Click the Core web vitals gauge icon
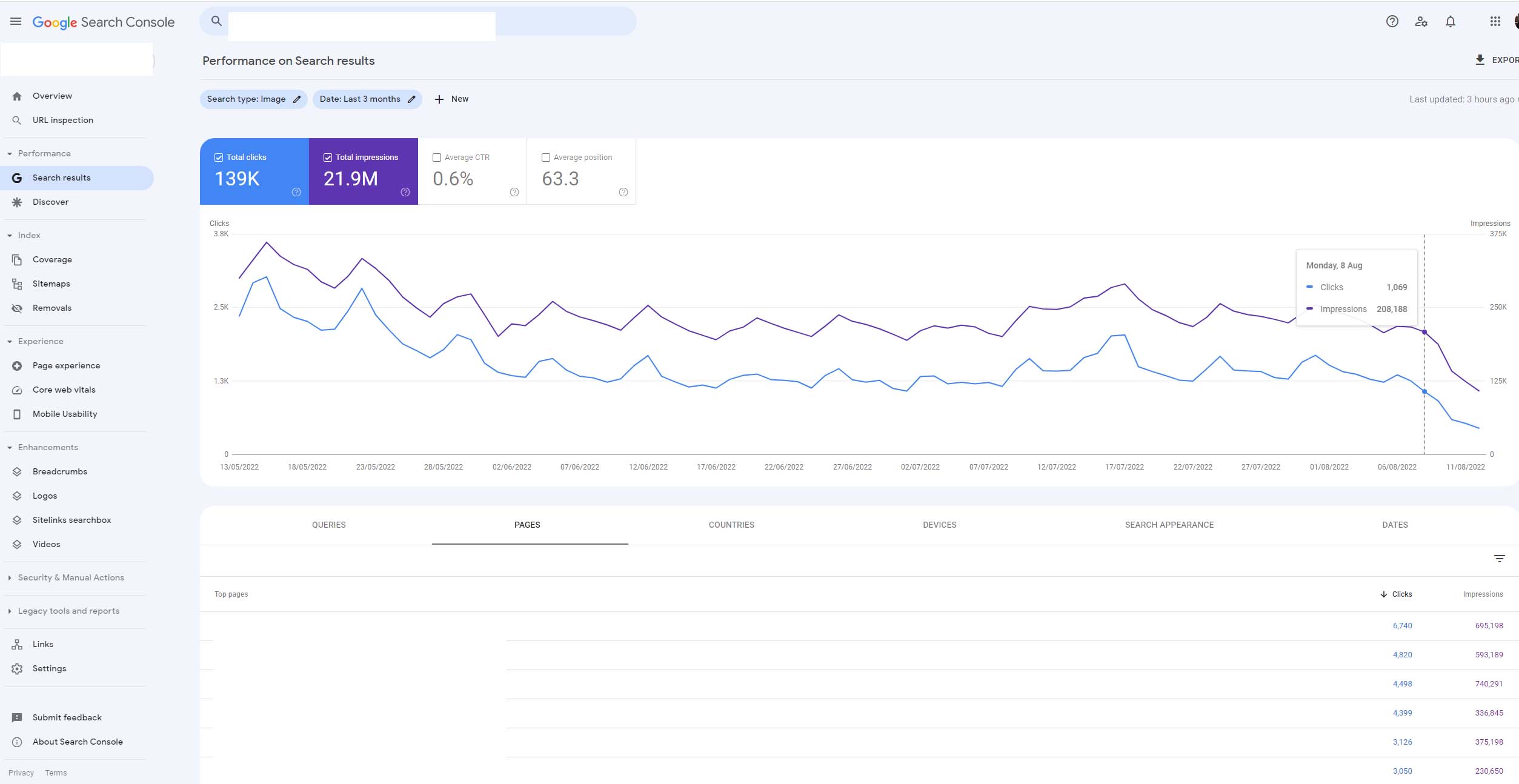This screenshot has width=1519, height=784. (17, 390)
